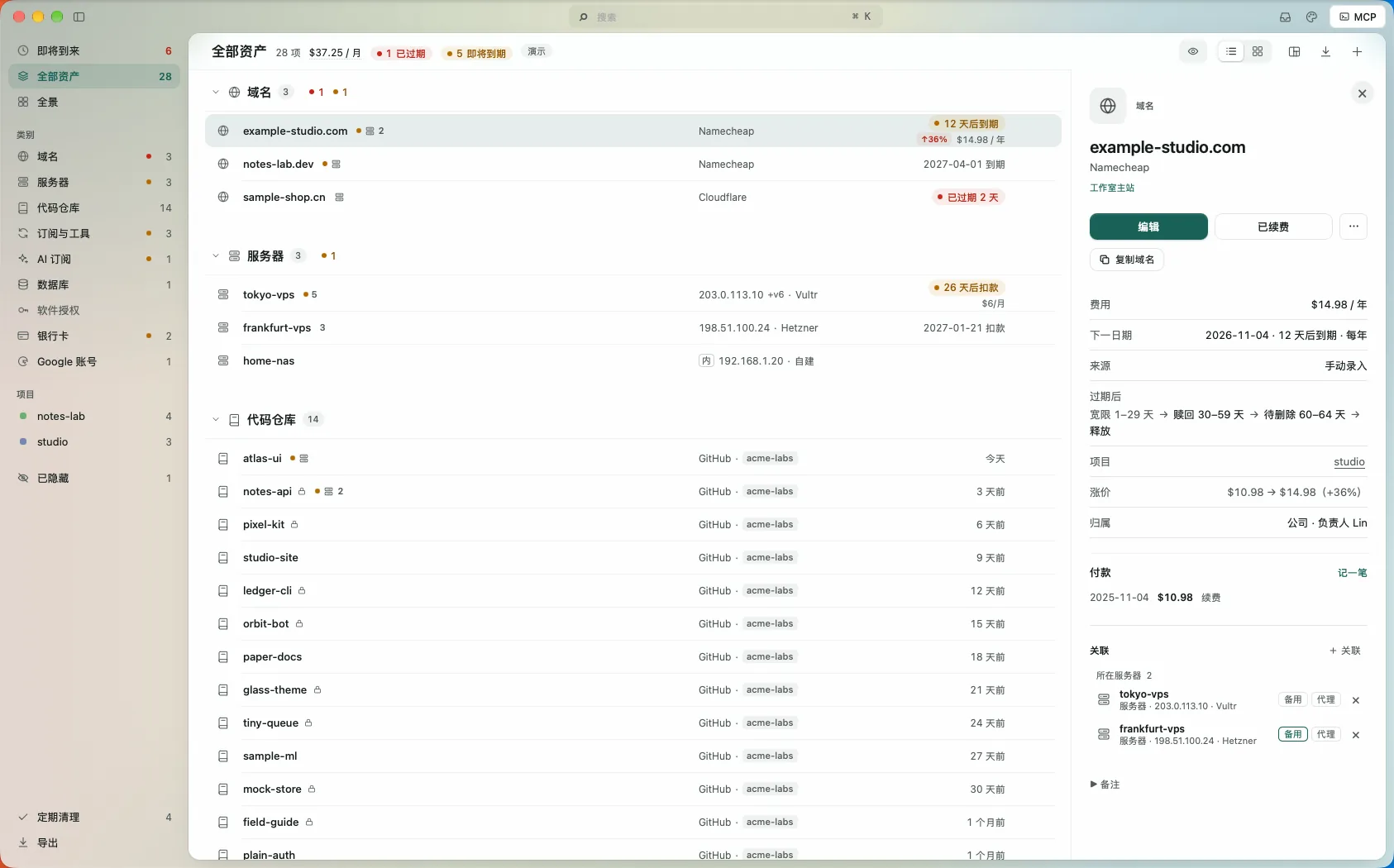Toggle the sidebar with the title bar icon
The image size is (1394, 868).
point(79,17)
